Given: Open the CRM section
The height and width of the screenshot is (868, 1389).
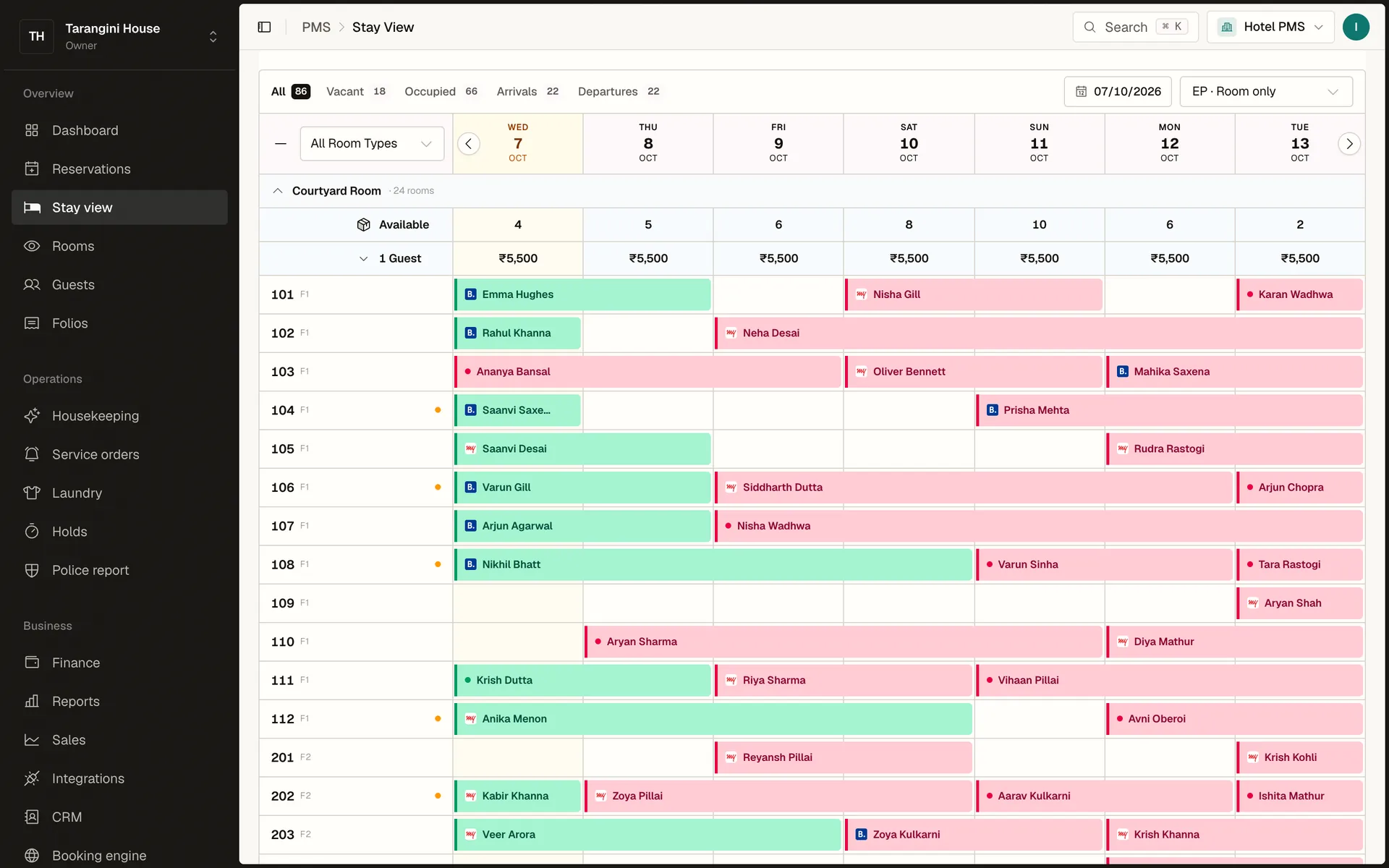Looking at the screenshot, I should click(x=119, y=817).
